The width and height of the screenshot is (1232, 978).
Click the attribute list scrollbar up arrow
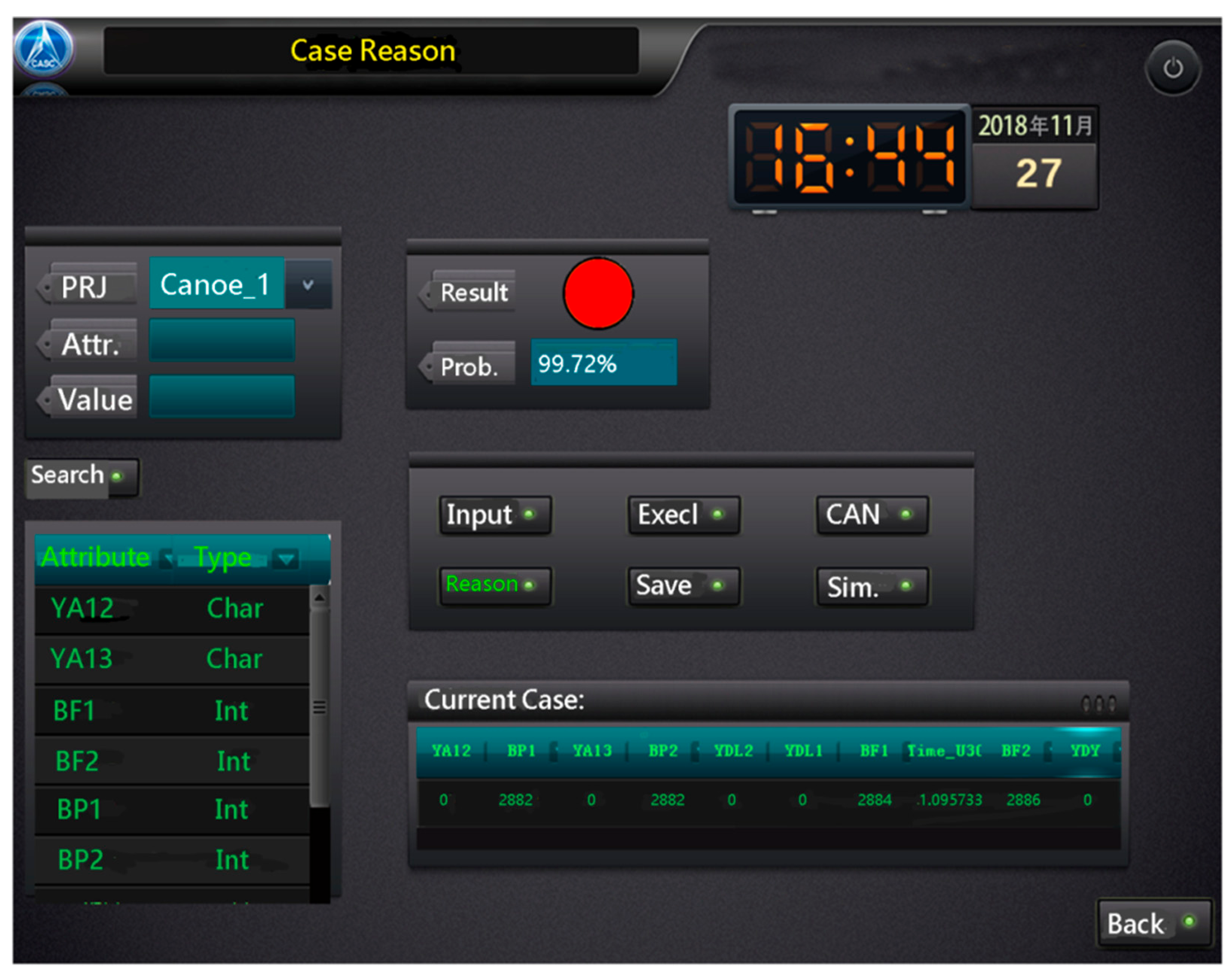(x=319, y=598)
